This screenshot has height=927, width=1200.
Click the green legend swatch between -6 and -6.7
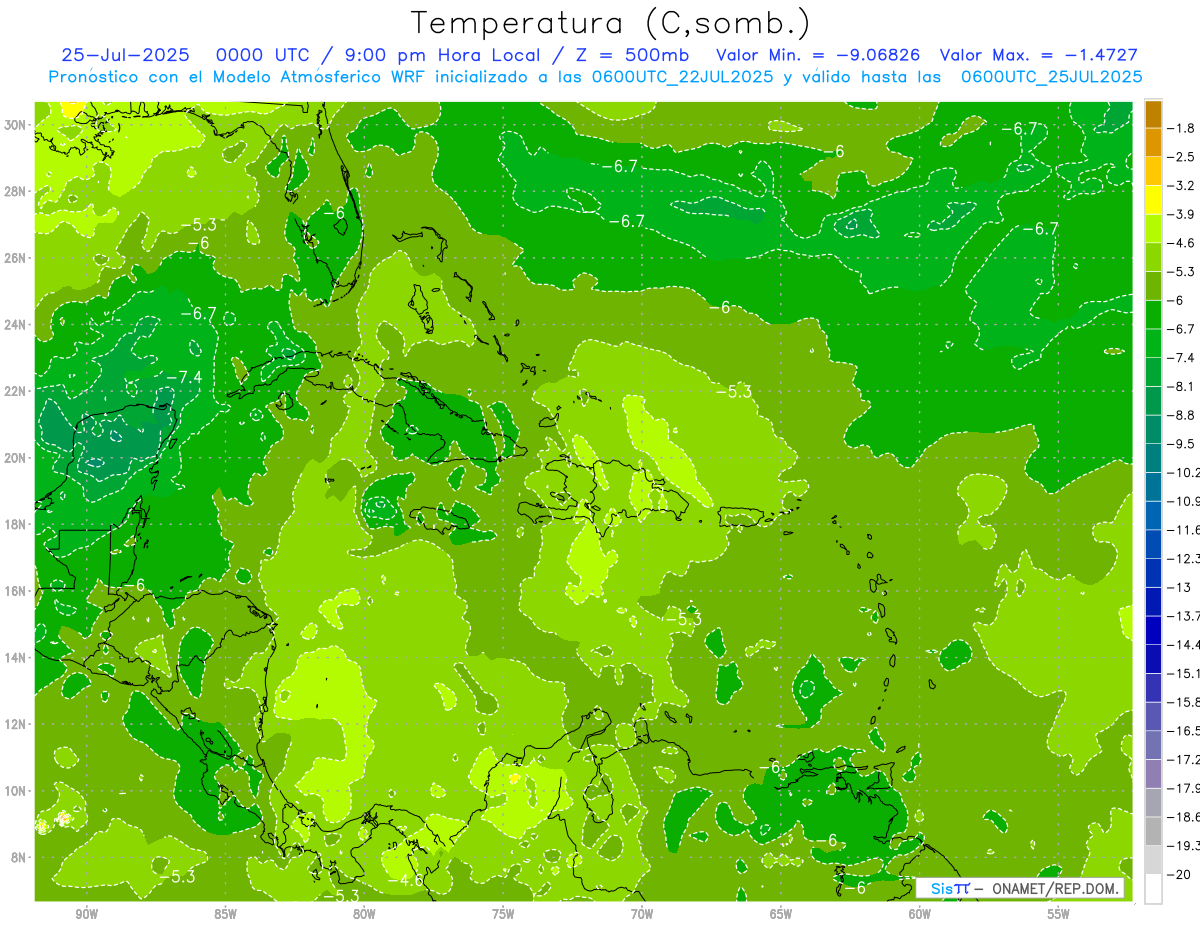pos(1153,315)
